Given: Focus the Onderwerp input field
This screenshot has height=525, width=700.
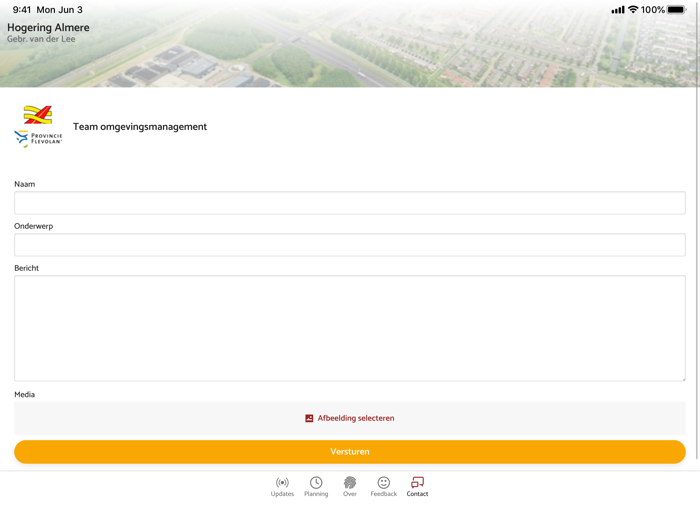Looking at the screenshot, I should (x=350, y=245).
